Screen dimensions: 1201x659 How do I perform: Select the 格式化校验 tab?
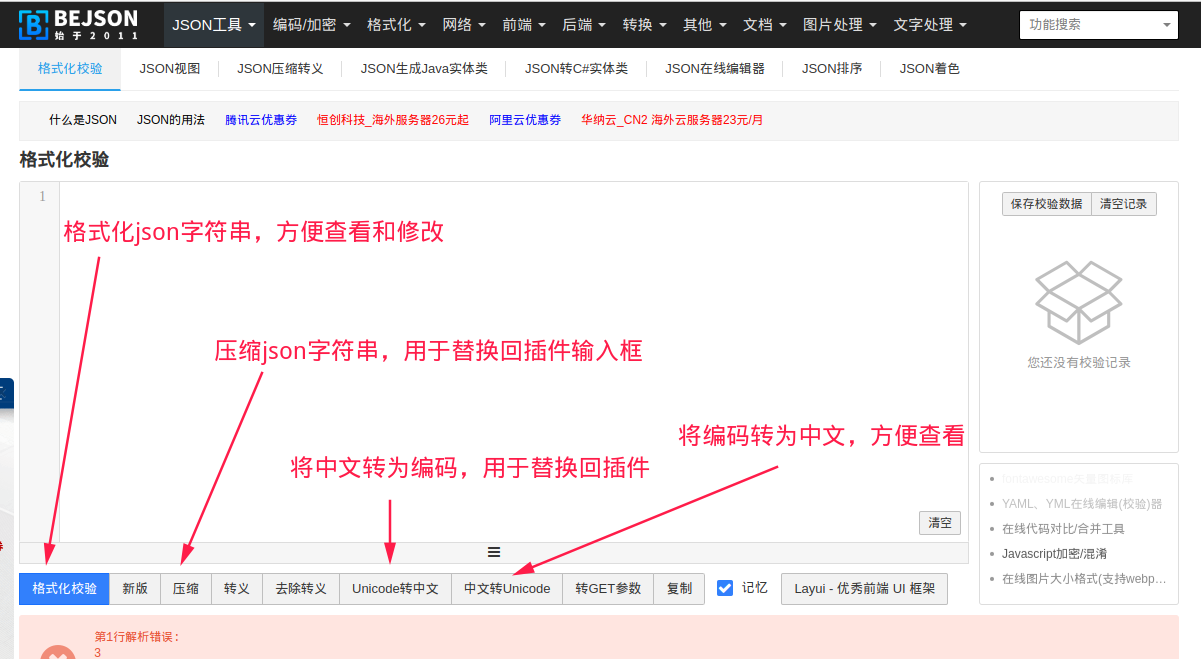[70, 68]
